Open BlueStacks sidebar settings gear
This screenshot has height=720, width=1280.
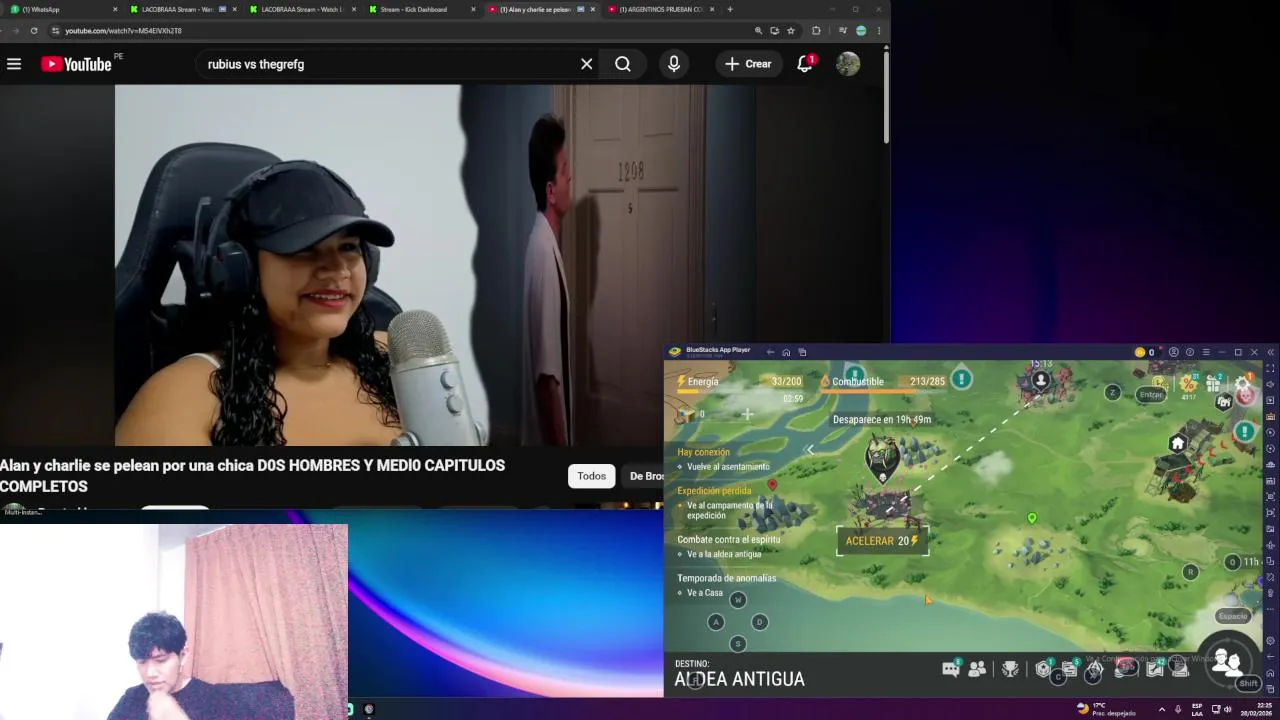tap(1270, 641)
